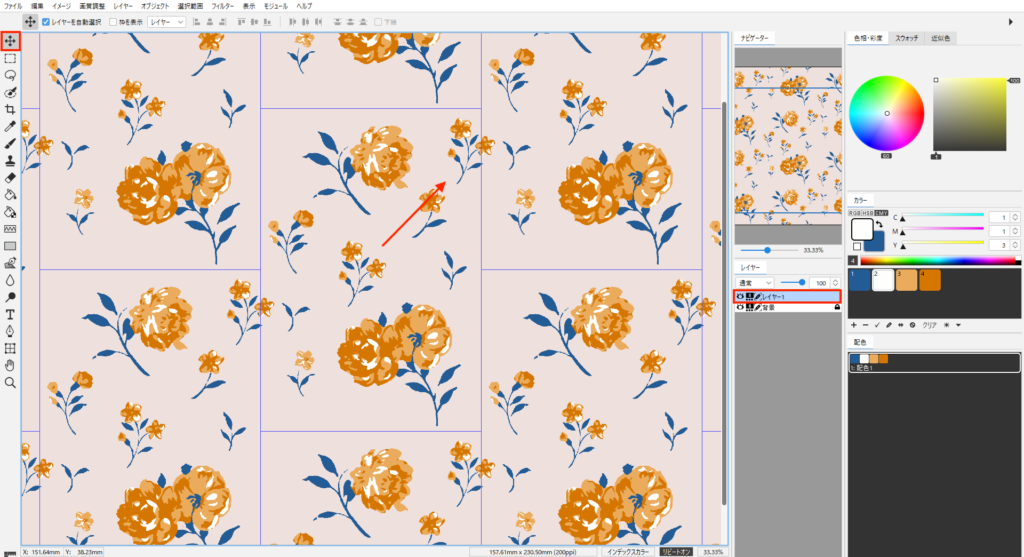Open the オブジェクト menu
Image resolution: width=1024 pixels, height=557 pixels.
pyautogui.click(x=155, y=6)
